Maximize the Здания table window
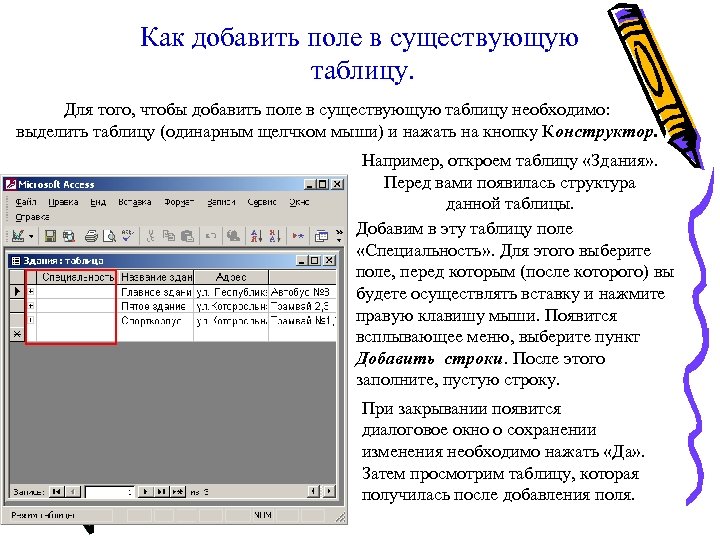 315,260
